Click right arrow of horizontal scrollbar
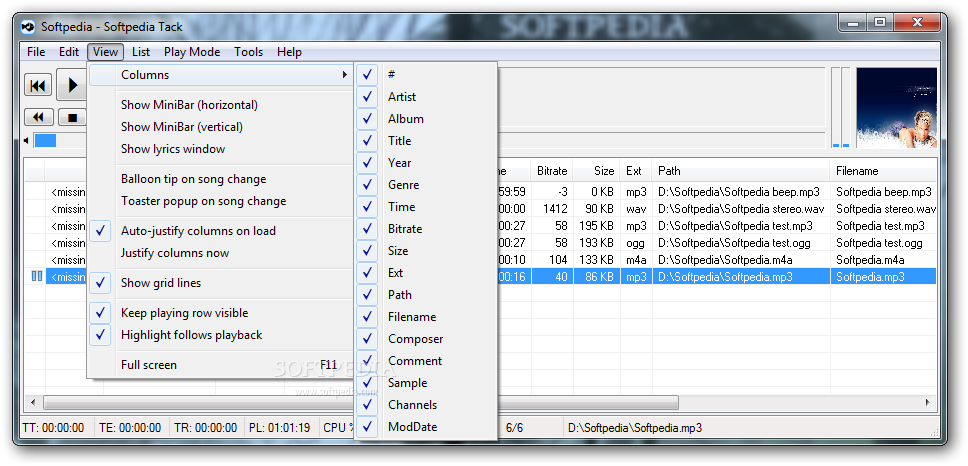 coord(928,402)
